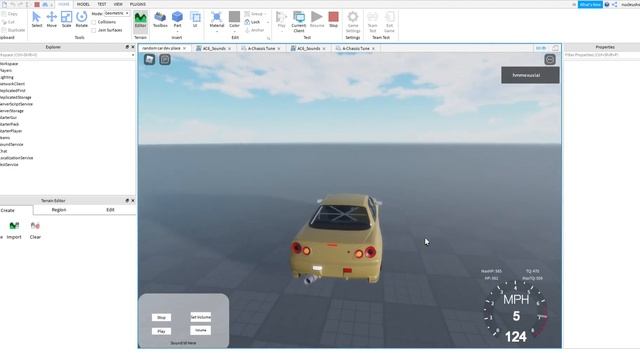Activate the Scale tool
640x360 pixels.
[66, 20]
